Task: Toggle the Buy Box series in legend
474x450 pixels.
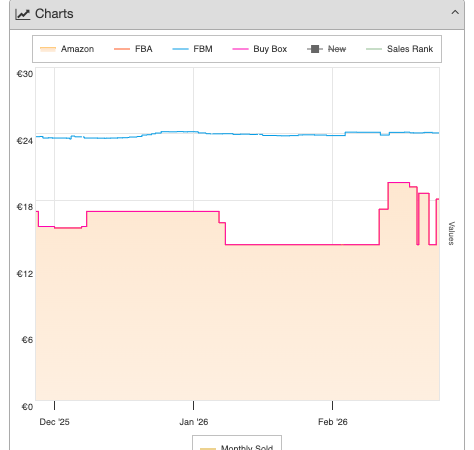Action: [x=260, y=49]
